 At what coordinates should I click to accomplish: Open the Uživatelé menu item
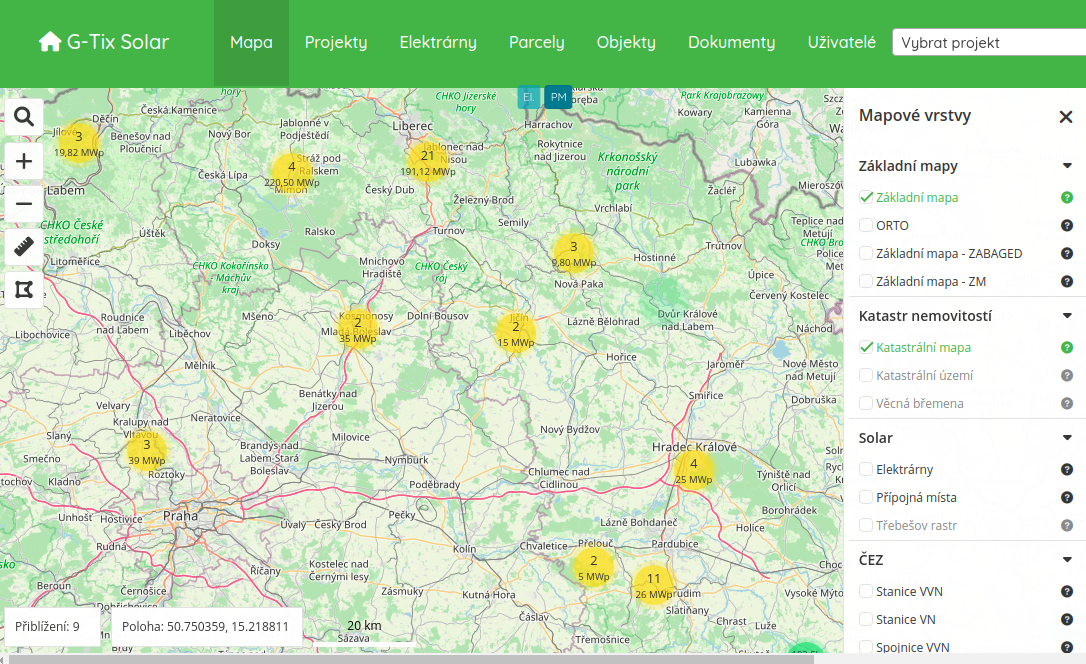click(x=842, y=42)
